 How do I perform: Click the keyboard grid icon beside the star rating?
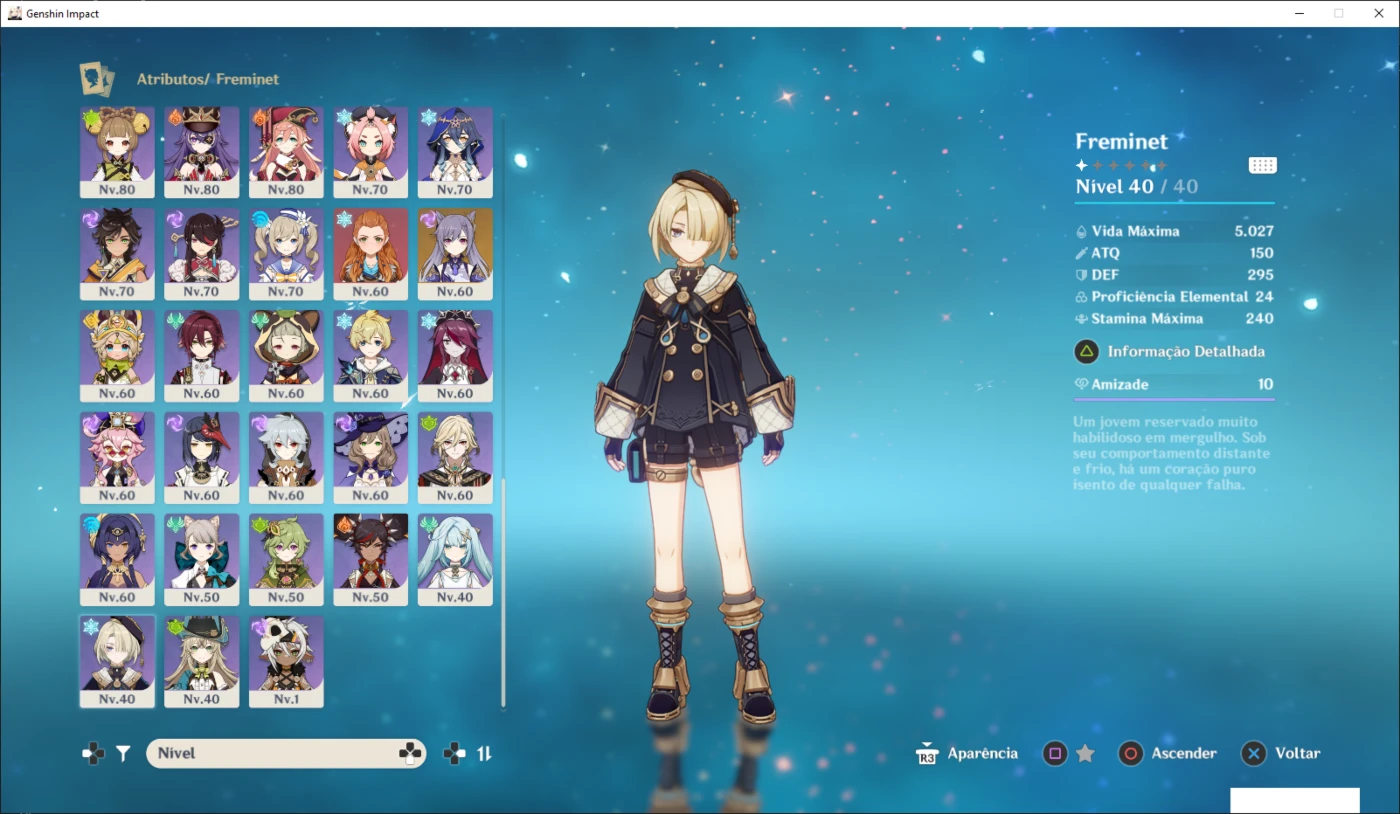[1263, 165]
